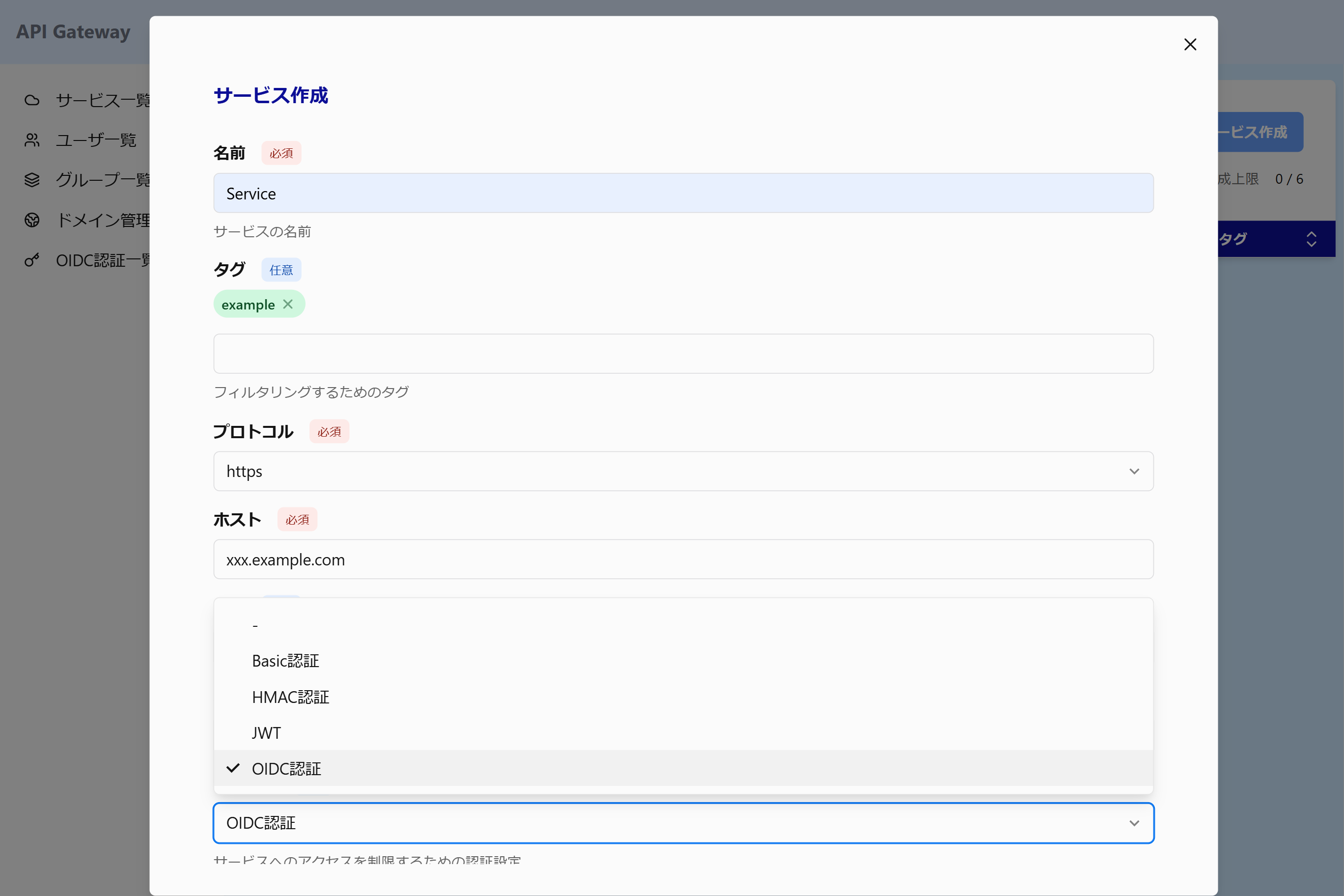Image resolution: width=1344 pixels, height=896 pixels.
Task: Sort by タグ column arrows
Action: (1311, 239)
